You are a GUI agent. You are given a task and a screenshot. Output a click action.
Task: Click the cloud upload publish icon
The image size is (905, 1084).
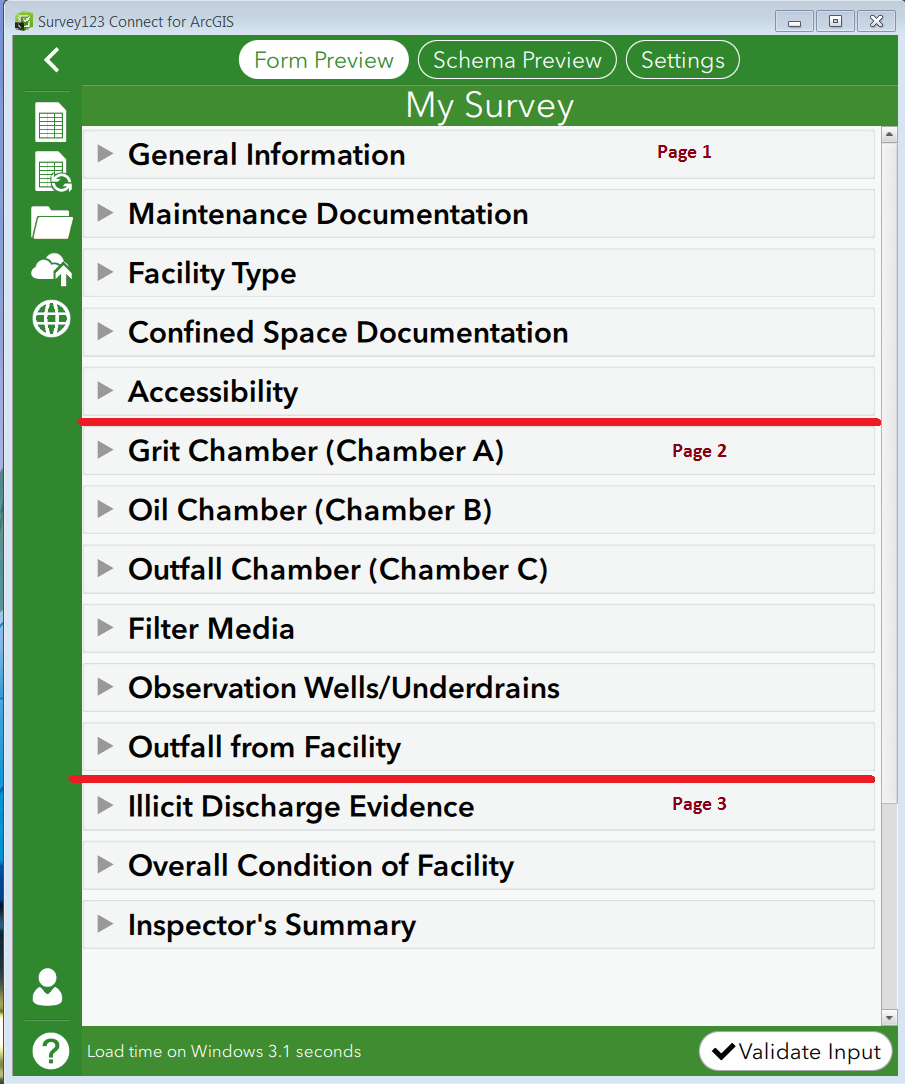(52, 270)
